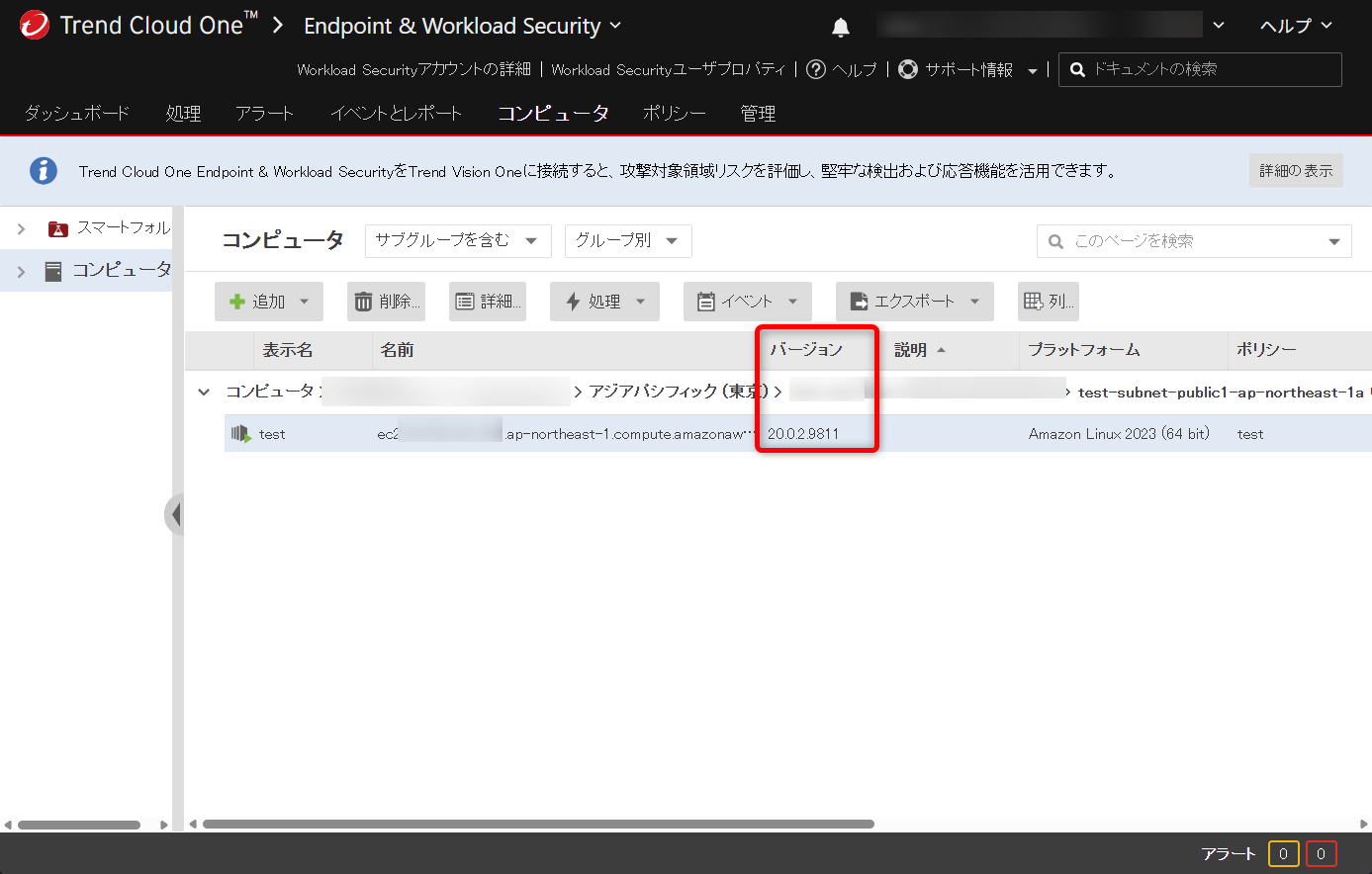Click the green plus Add icon
This screenshot has height=874, width=1372.
[x=237, y=302]
